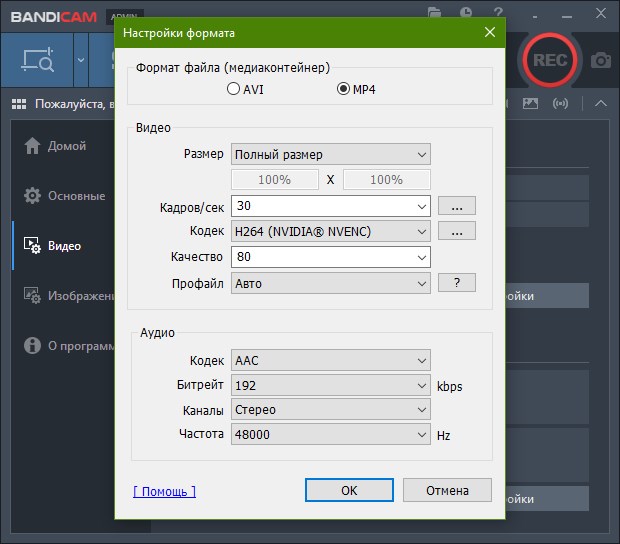This screenshot has height=544, width=620.
Task: Click the audio broadcast icon in status bar
Action: [x=560, y=104]
